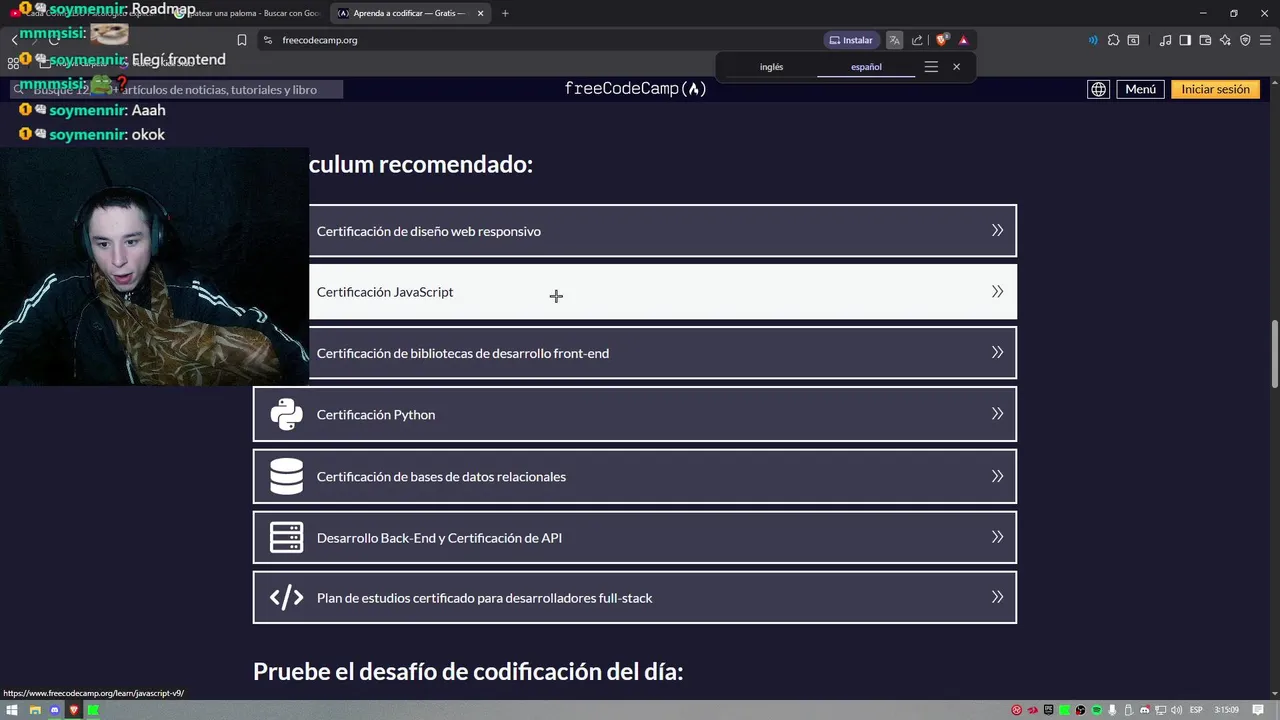The width and height of the screenshot is (1280, 720).
Task: Select inglés in translate popup
Action: coord(771,67)
